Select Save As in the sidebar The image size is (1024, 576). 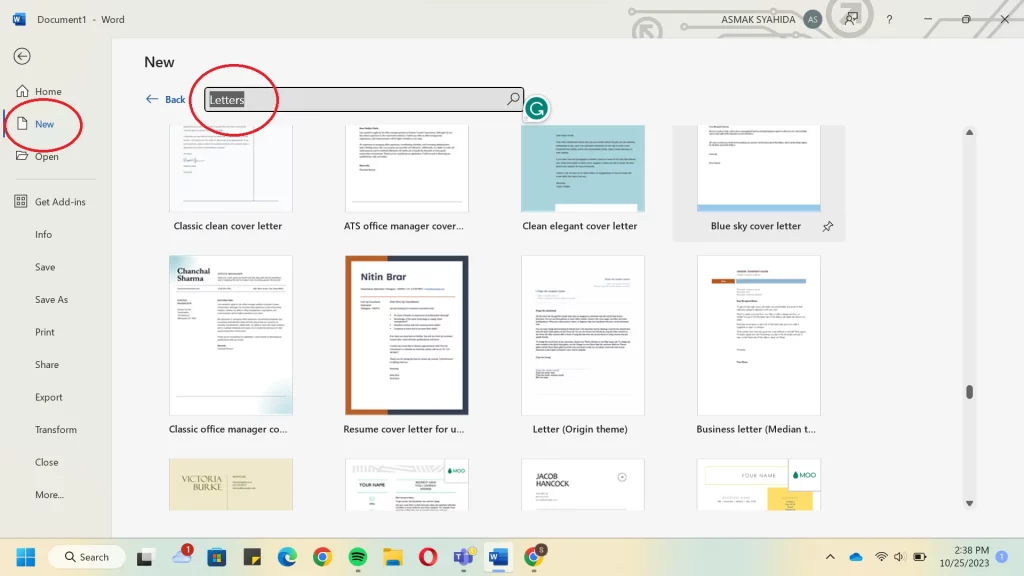click(x=51, y=300)
